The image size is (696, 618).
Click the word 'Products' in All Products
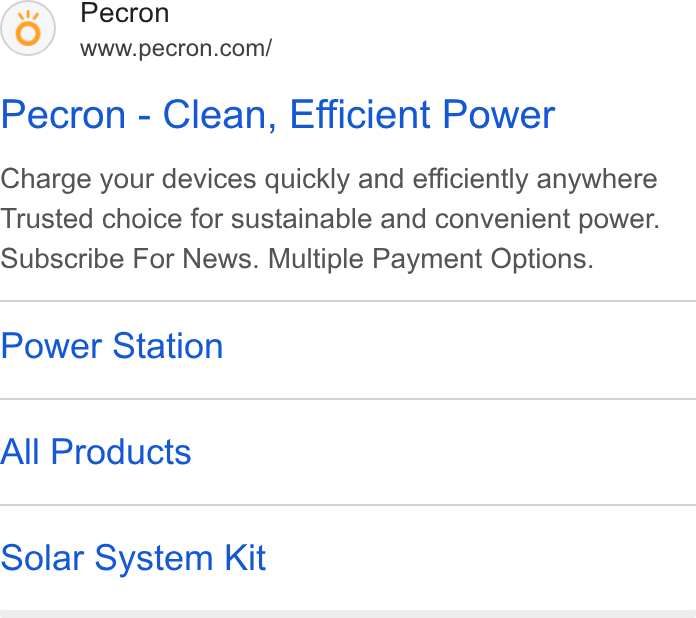tap(121, 452)
